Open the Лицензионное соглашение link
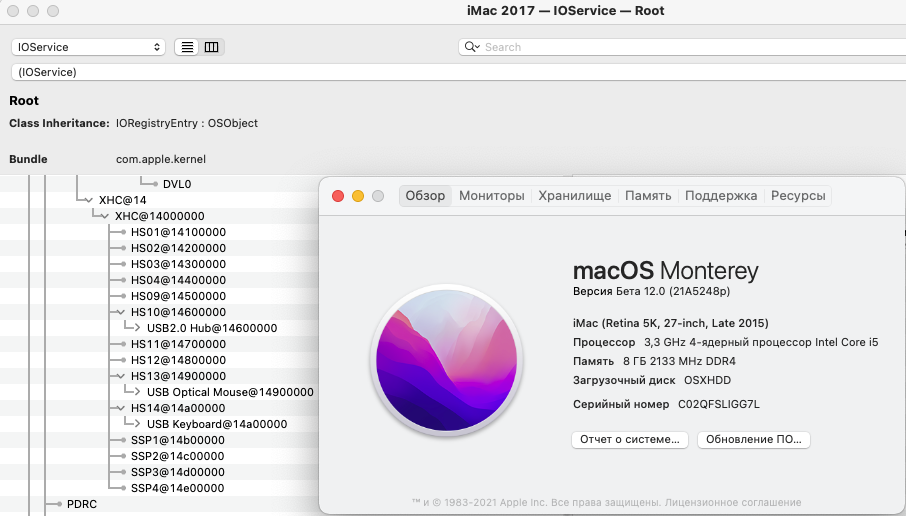Image resolution: width=906 pixels, height=516 pixels. [x=733, y=503]
